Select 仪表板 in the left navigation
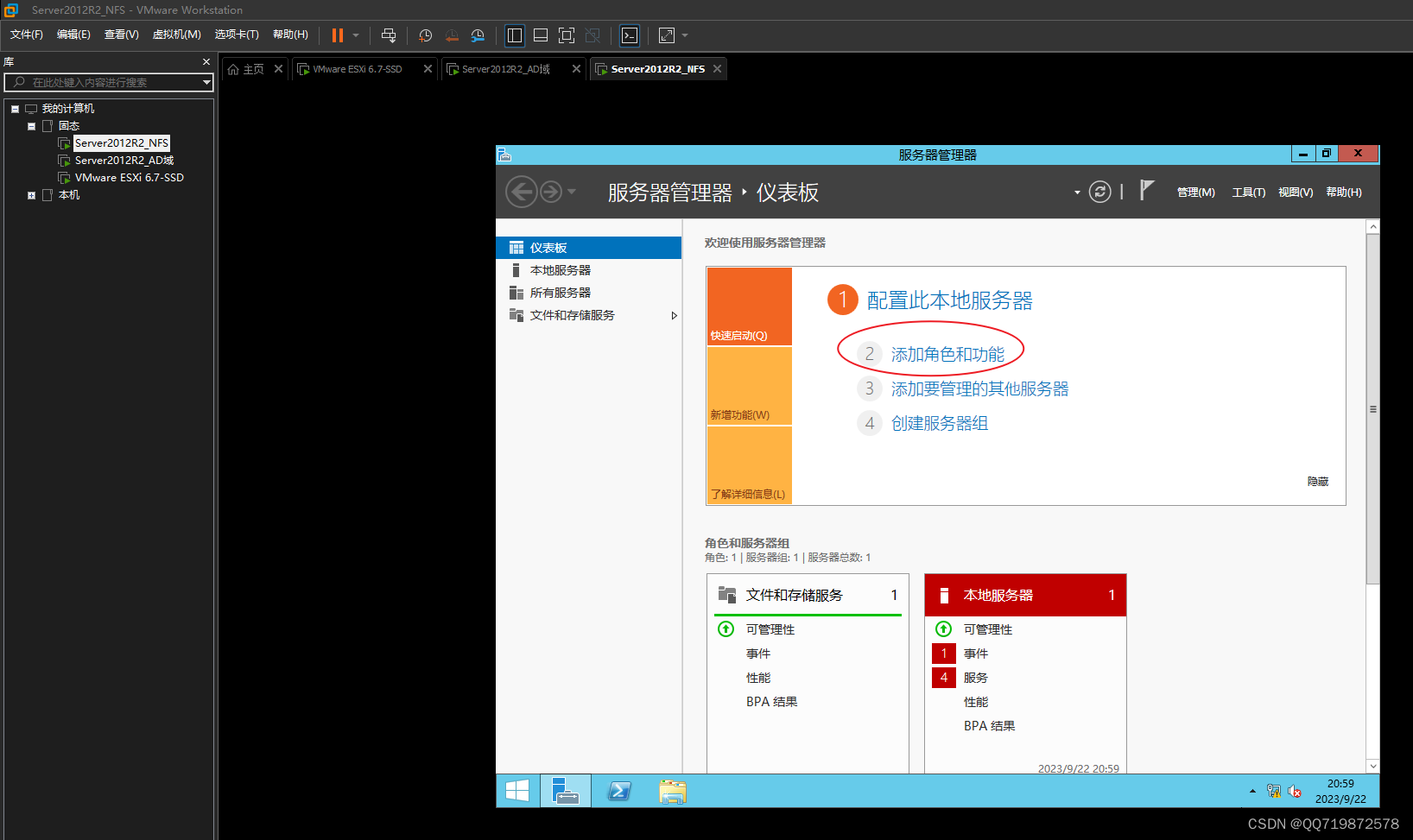This screenshot has height=840, width=1413. pos(589,248)
